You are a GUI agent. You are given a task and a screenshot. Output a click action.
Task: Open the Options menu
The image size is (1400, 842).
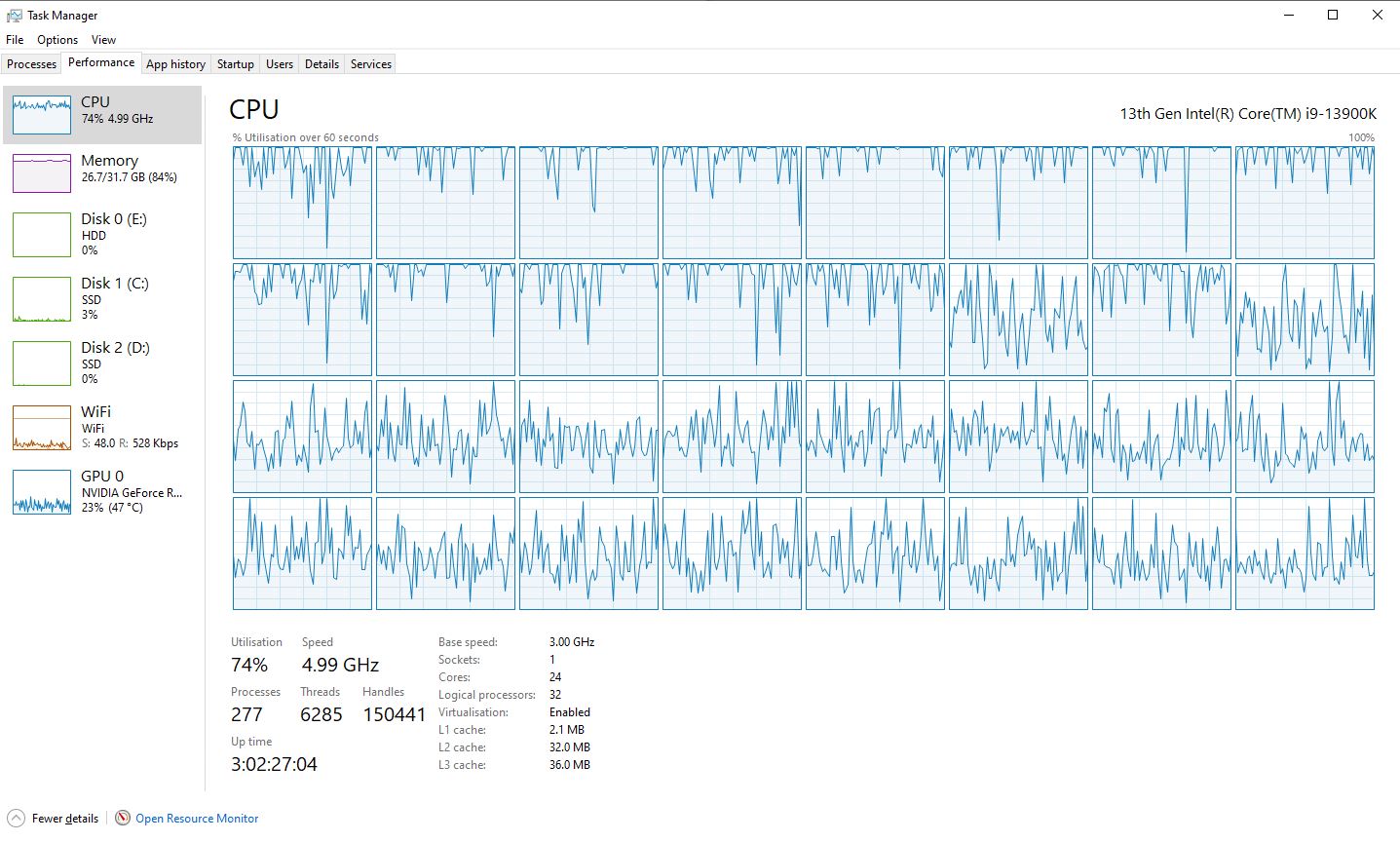point(57,39)
